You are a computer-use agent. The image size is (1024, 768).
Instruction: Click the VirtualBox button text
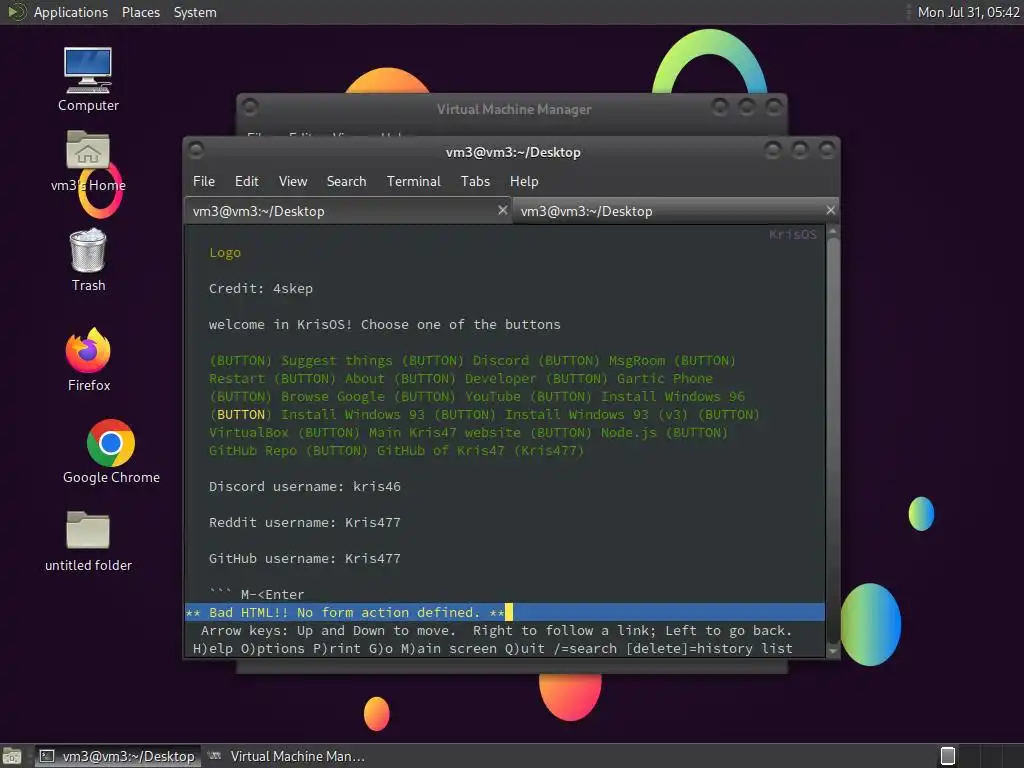248,432
